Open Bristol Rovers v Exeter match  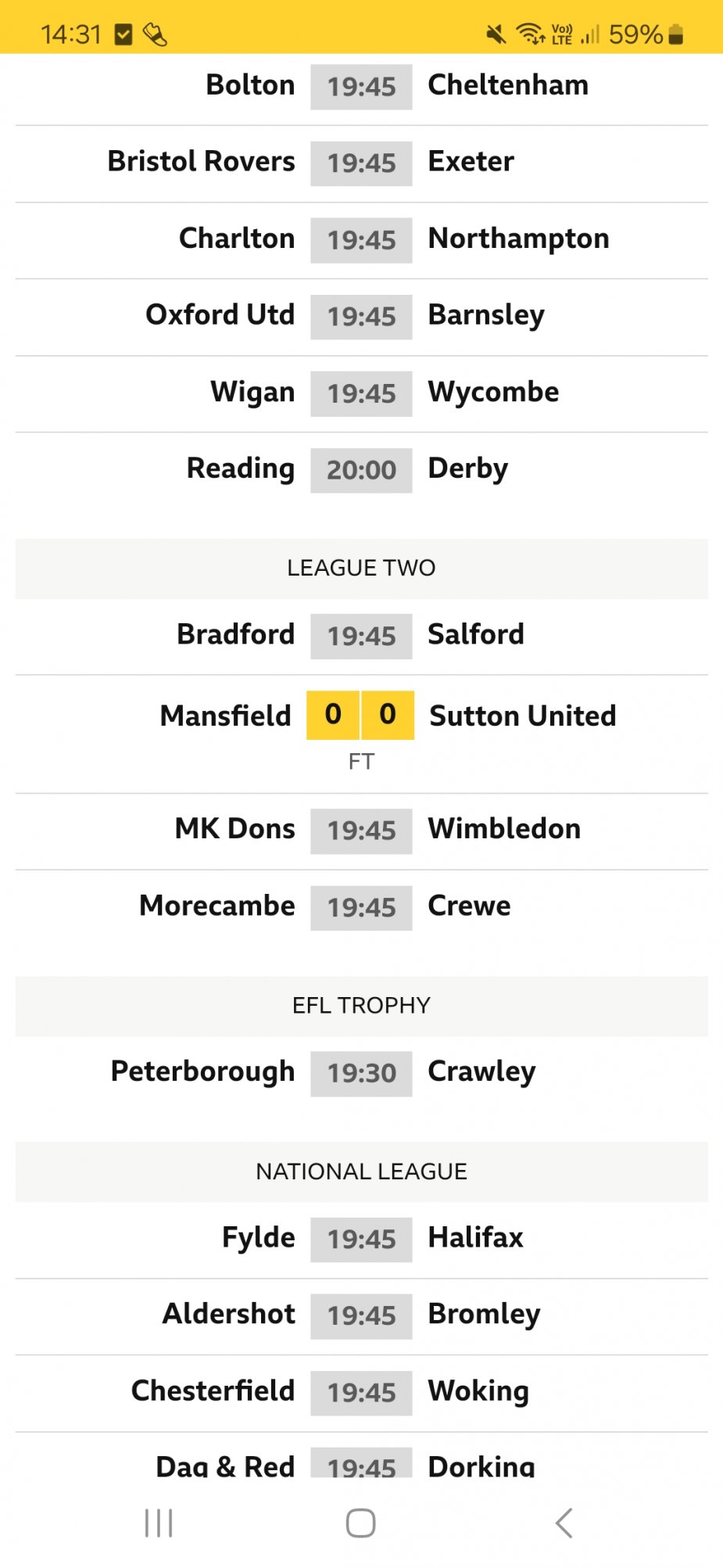pos(361,163)
